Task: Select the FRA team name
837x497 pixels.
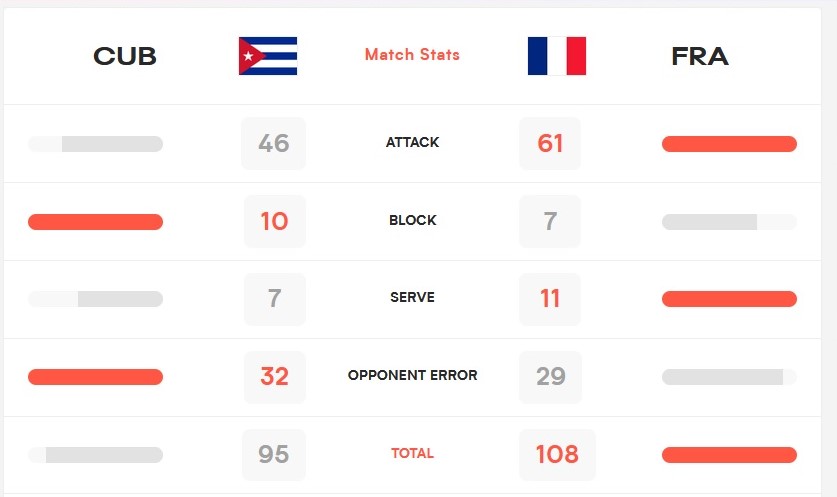Action: pyautogui.click(x=700, y=56)
